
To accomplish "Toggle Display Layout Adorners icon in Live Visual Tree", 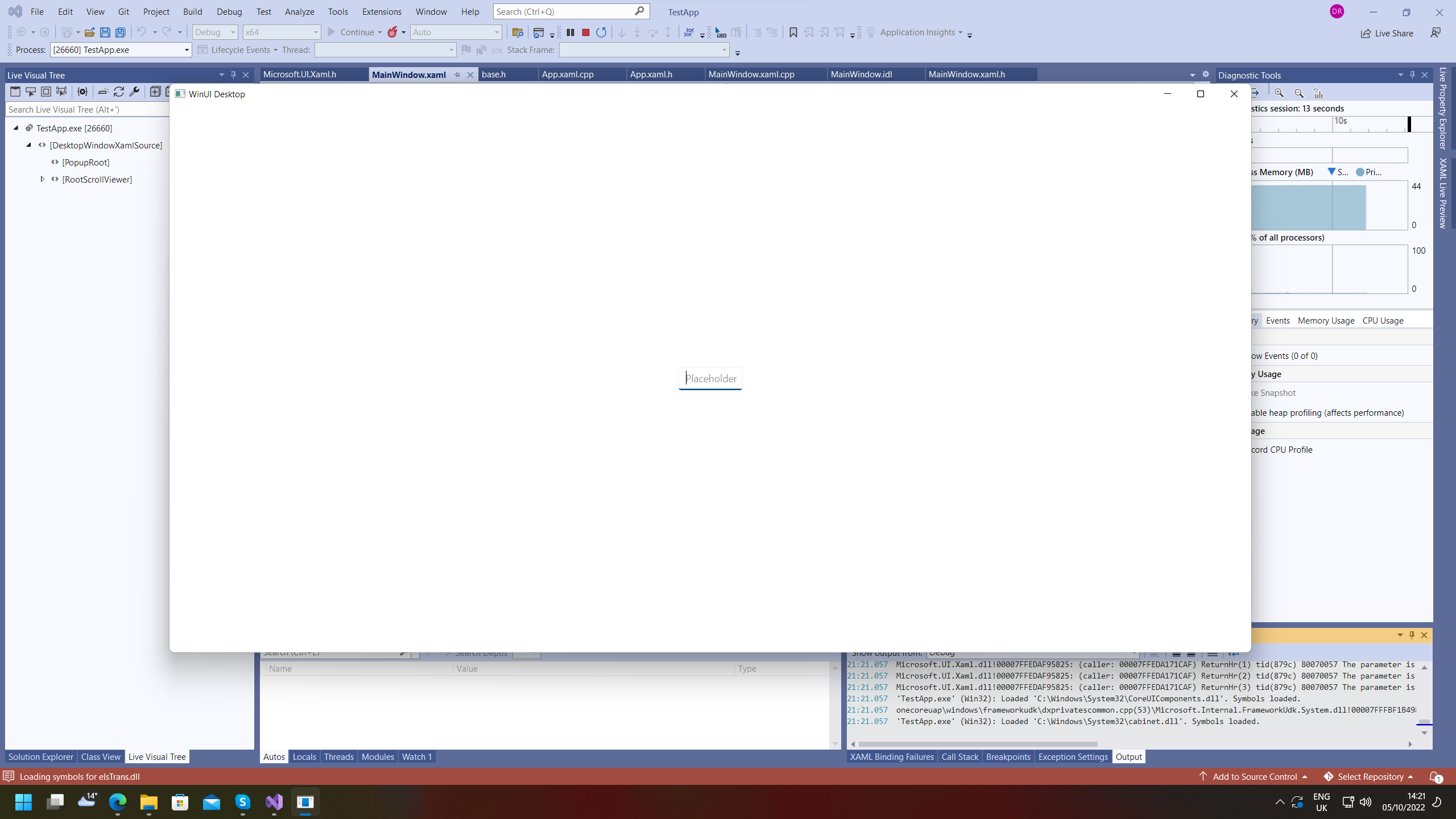I will [46, 92].
